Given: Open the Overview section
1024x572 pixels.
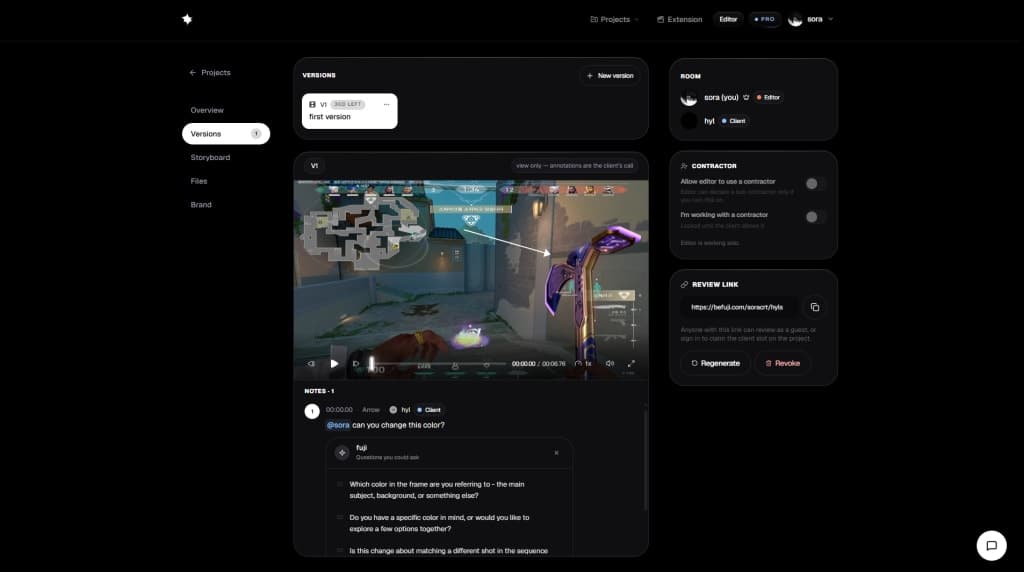Looking at the screenshot, I should tap(207, 110).
